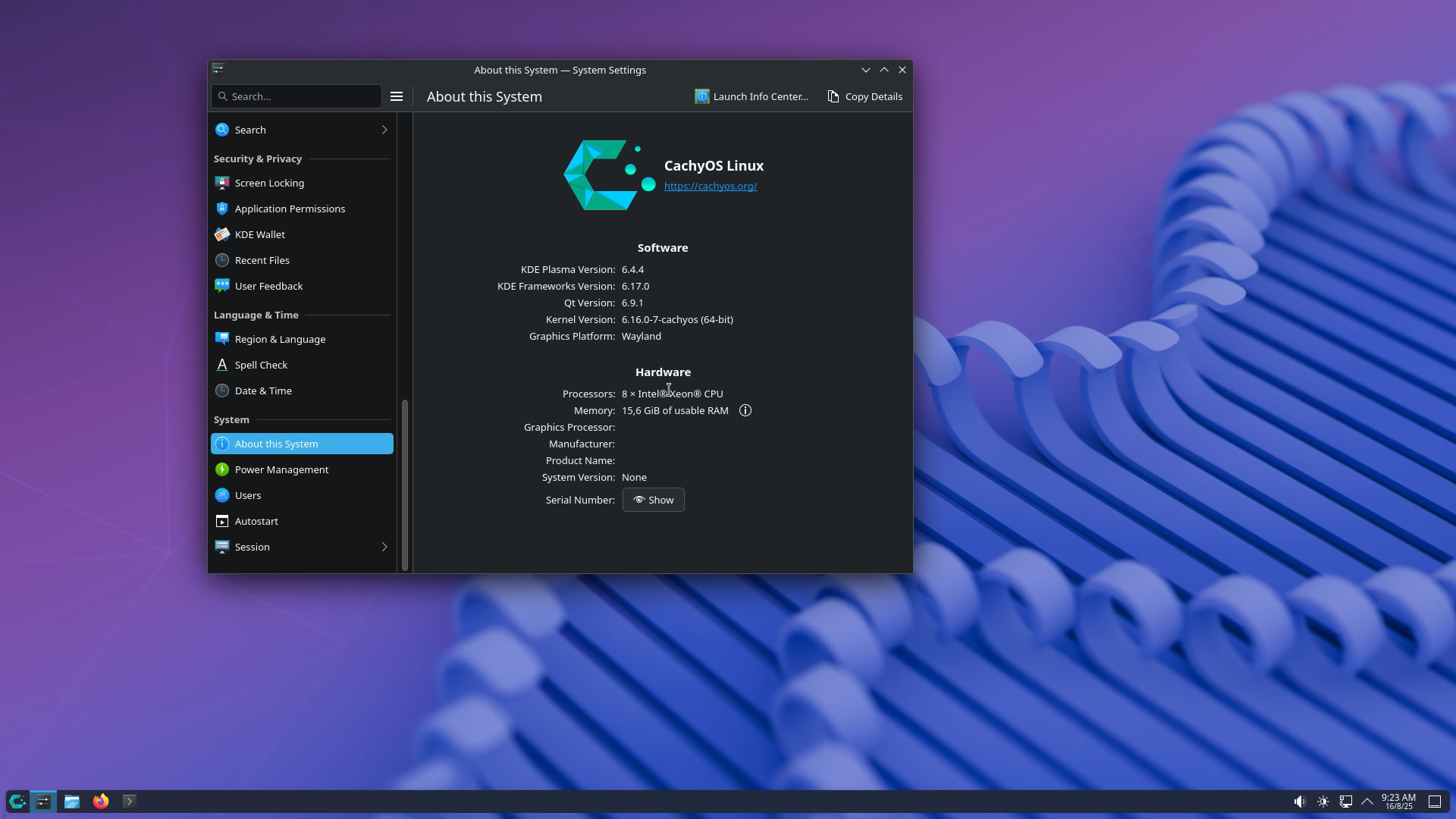Open the terminal from taskbar
1456x819 pixels.
130,801
